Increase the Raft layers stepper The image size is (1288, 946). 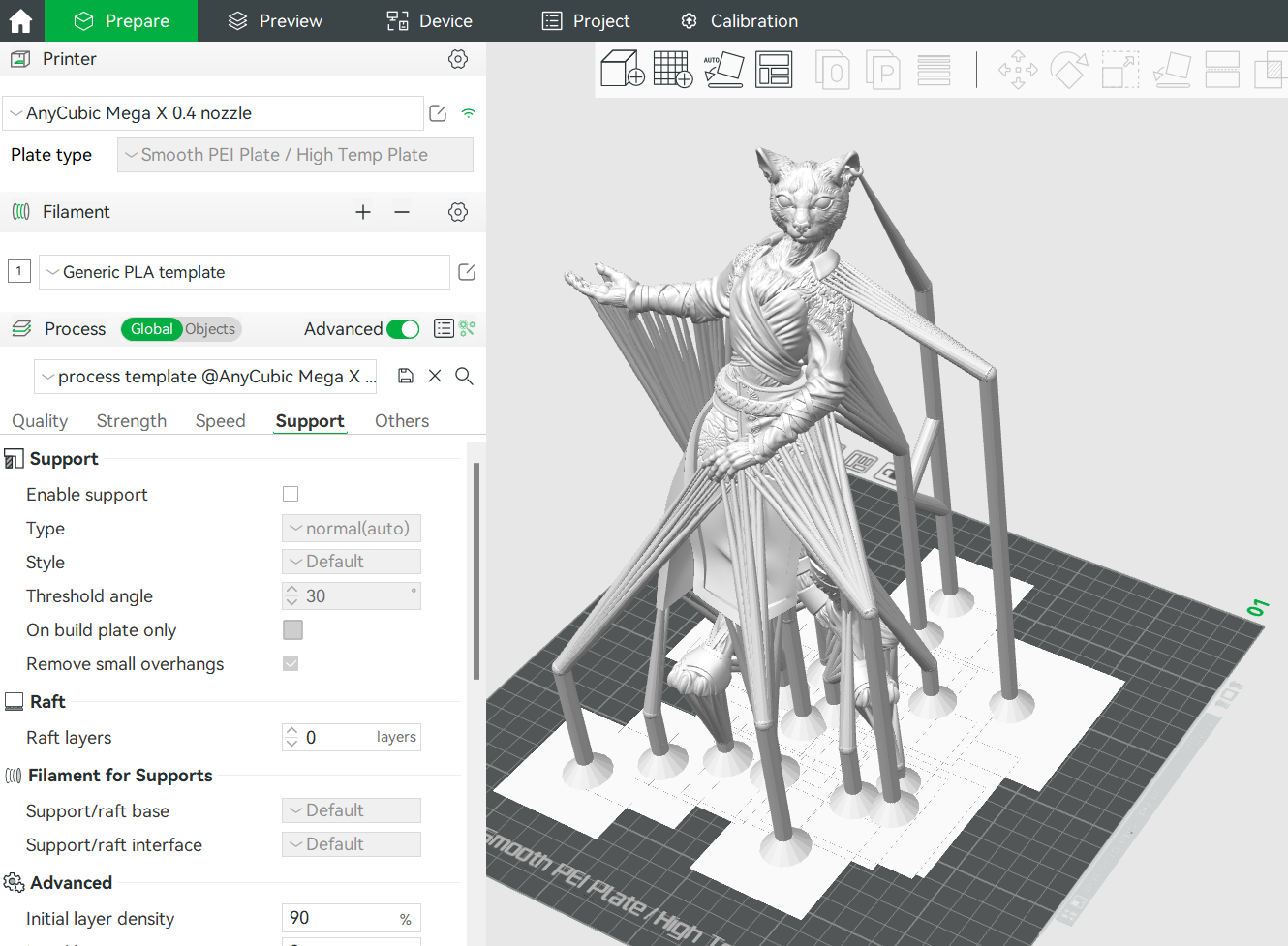291,731
